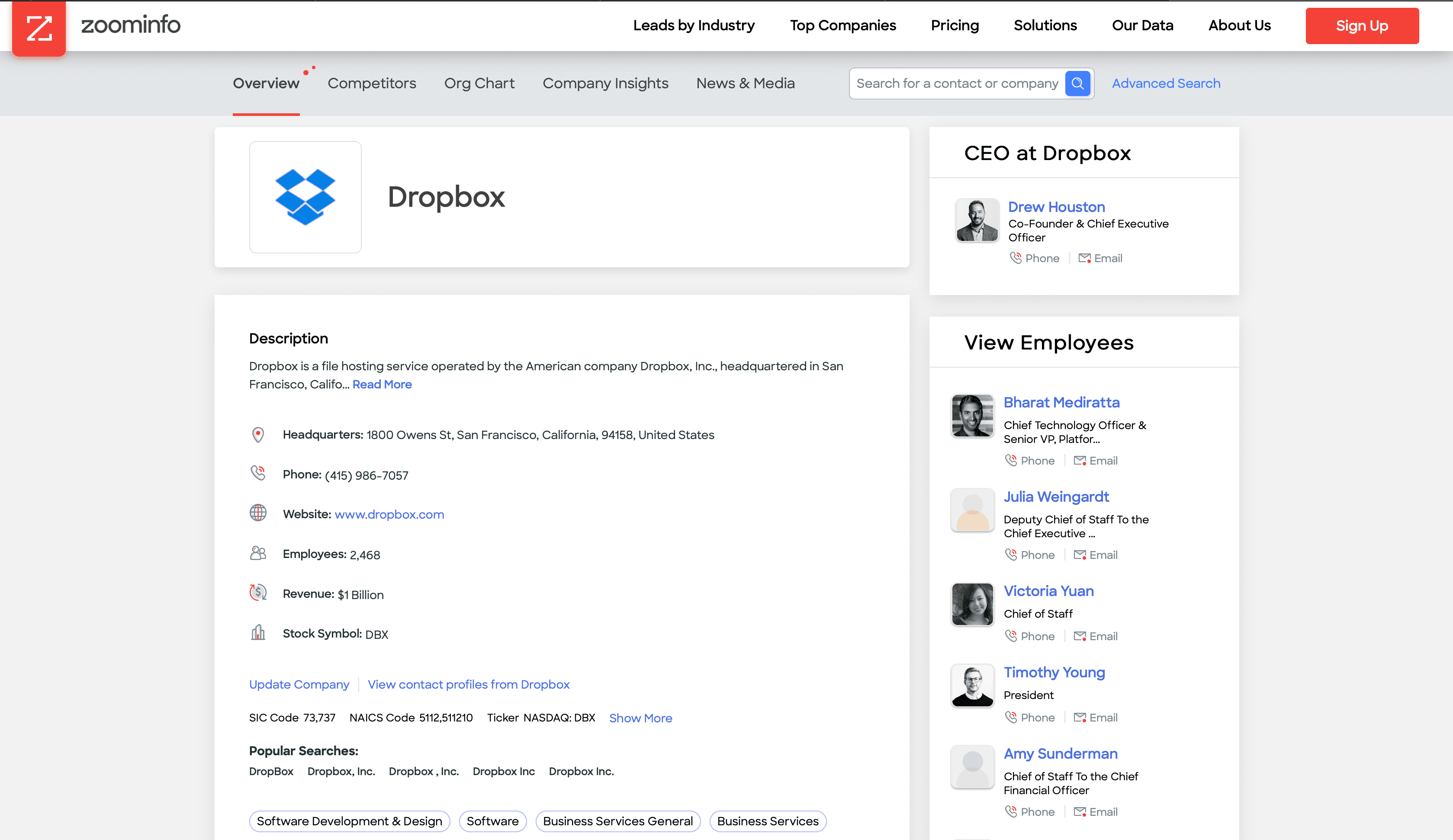
Task: Click the employees people icon
Action: click(x=258, y=553)
